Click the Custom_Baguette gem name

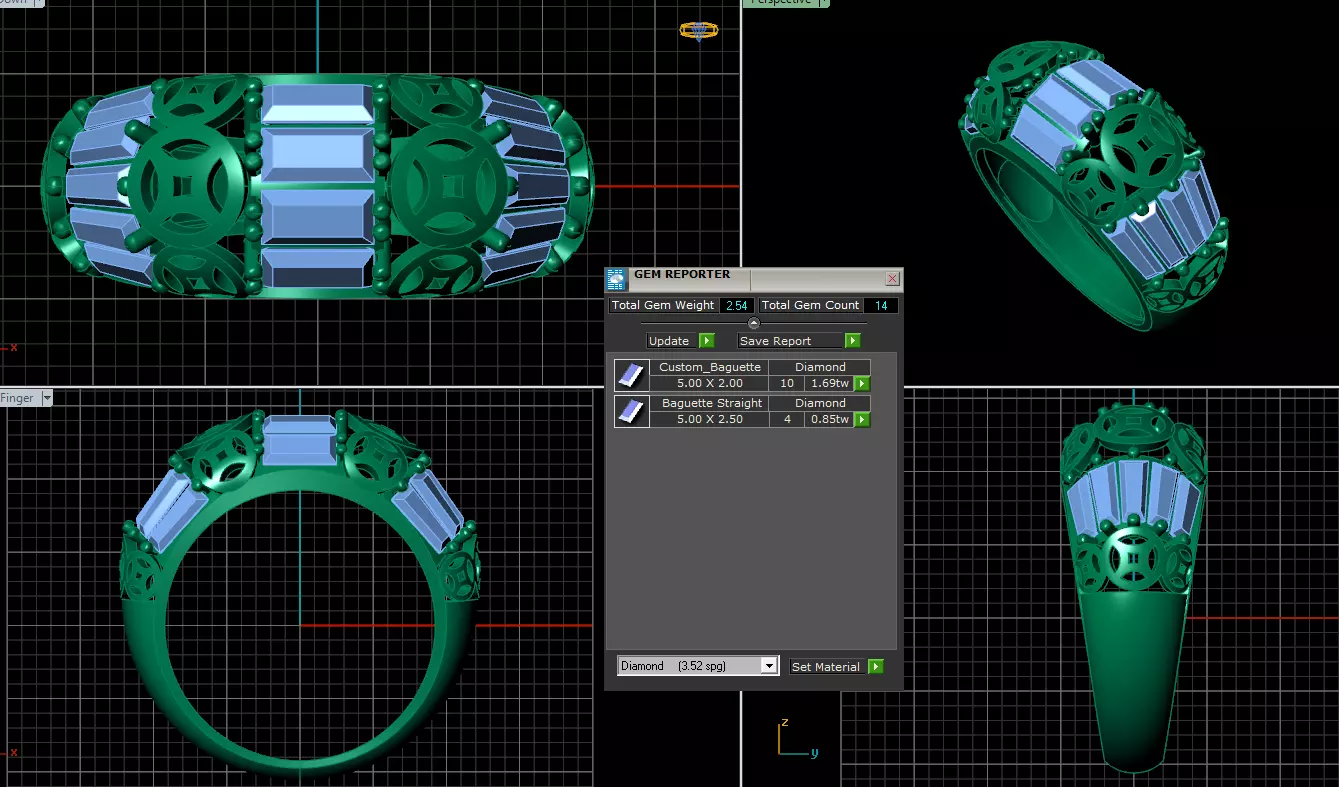(710, 367)
